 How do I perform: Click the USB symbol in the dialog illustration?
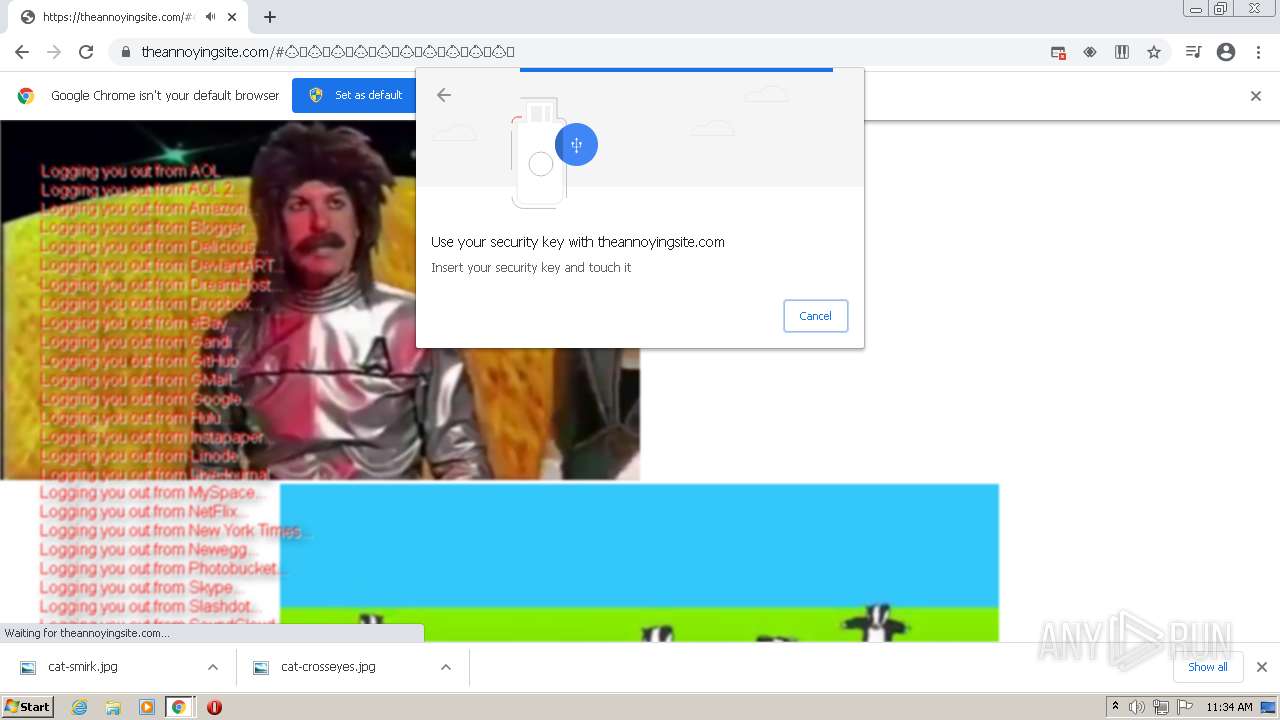click(x=576, y=145)
